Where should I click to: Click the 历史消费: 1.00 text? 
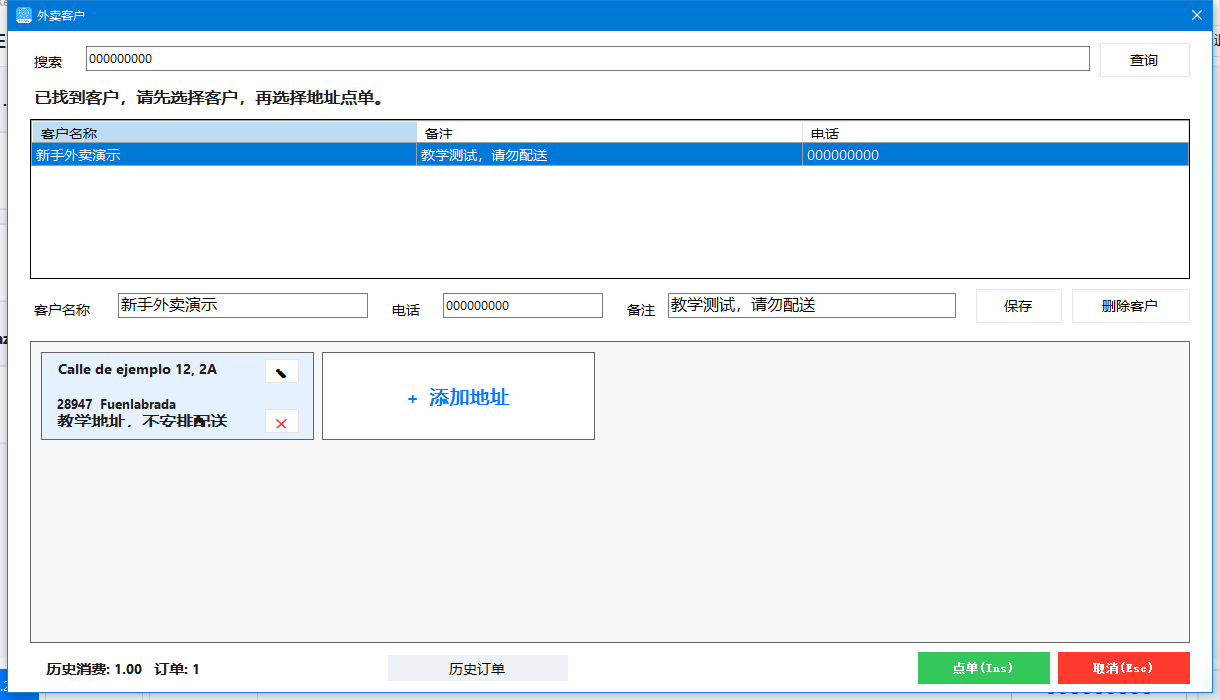(94, 669)
